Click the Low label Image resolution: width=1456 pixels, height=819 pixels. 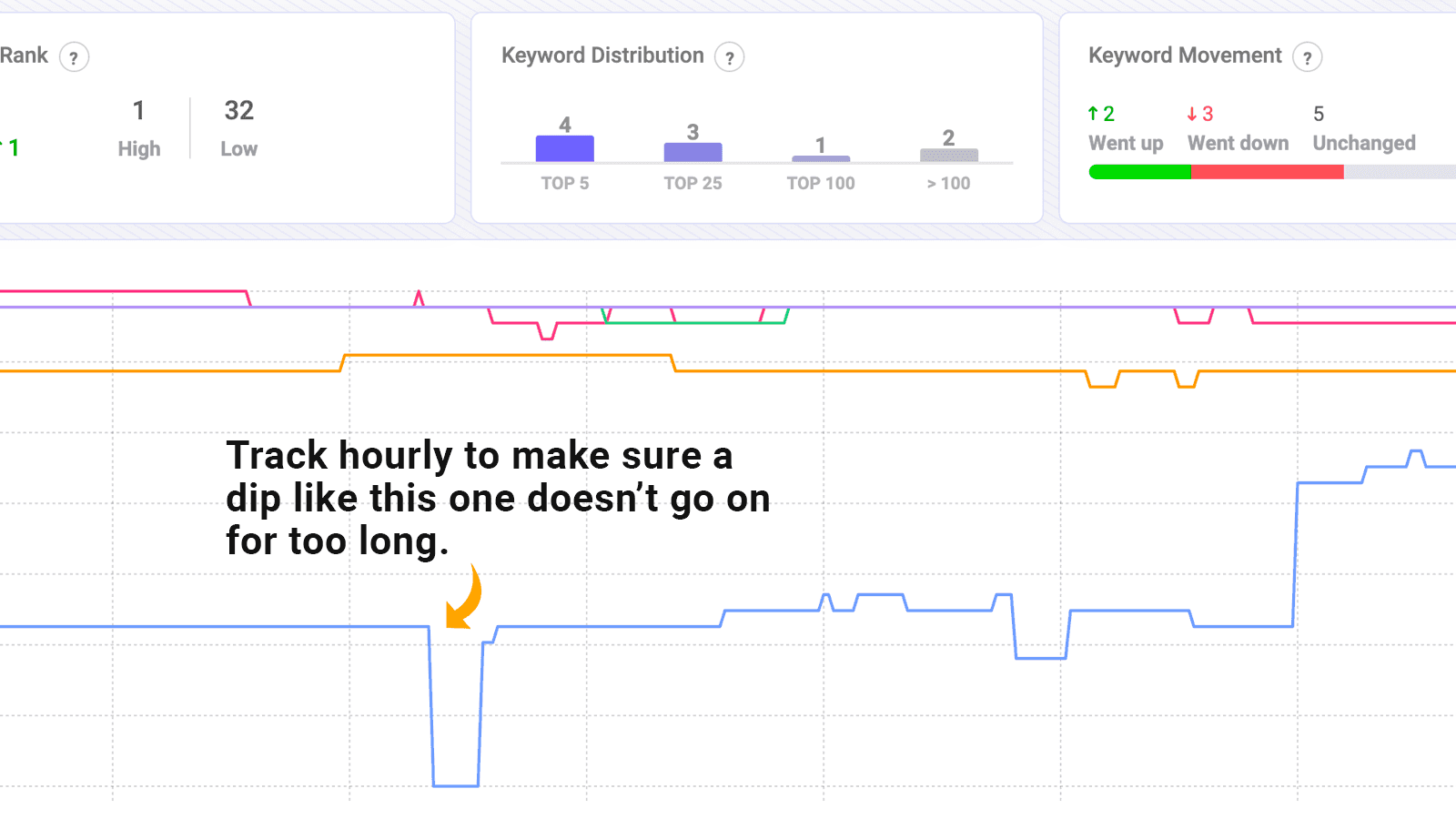click(239, 148)
